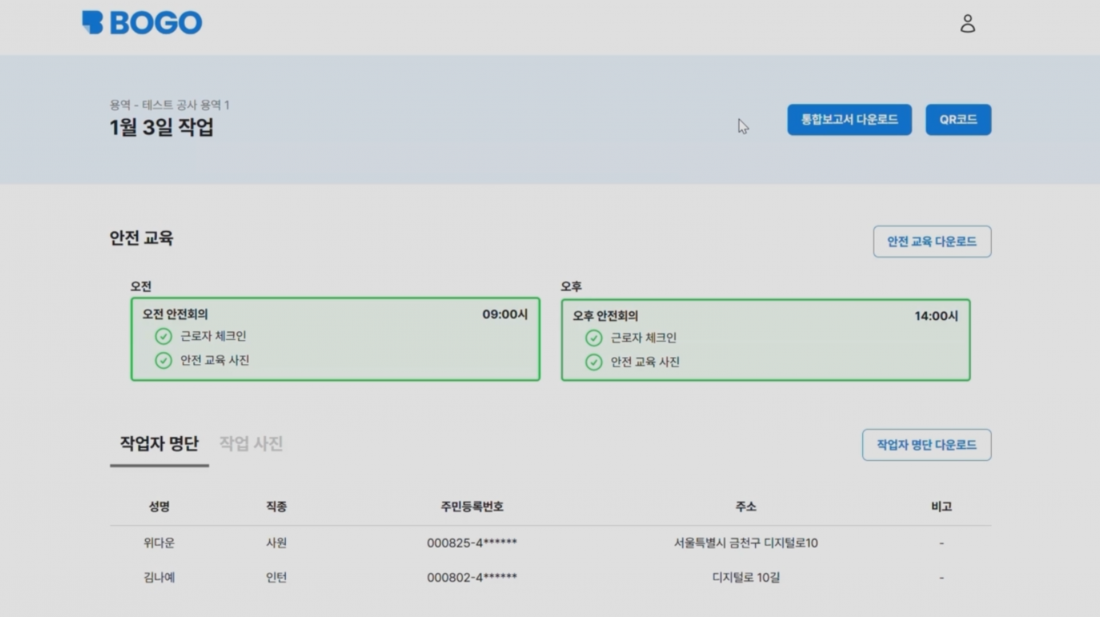Click 작업자 명단 다운로드 button
The image size is (1100, 617).
click(x=926, y=445)
